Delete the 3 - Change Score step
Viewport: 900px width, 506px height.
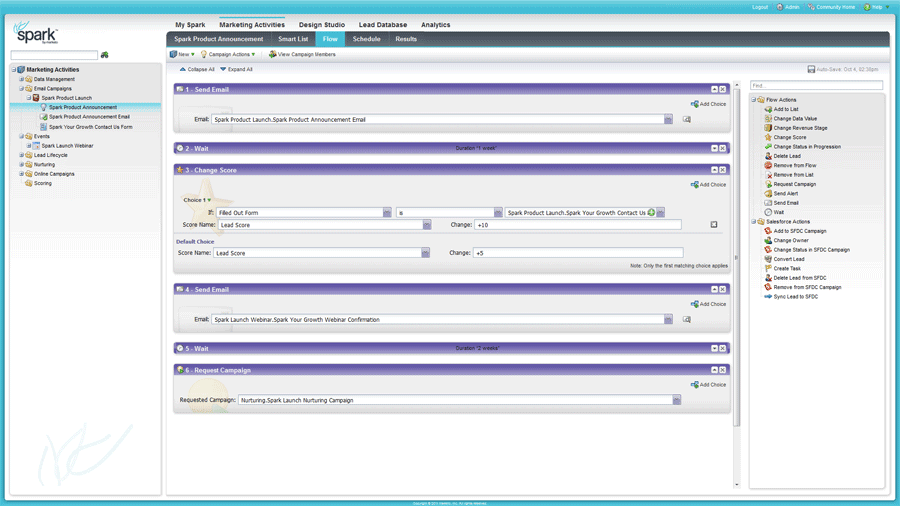723,170
